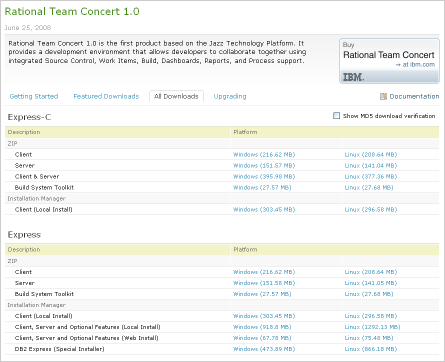Image resolution: width=445 pixels, height=362 pixels.
Task: Download Express-C Client for Linux (208.64 MB)
Action: point(371,155)
